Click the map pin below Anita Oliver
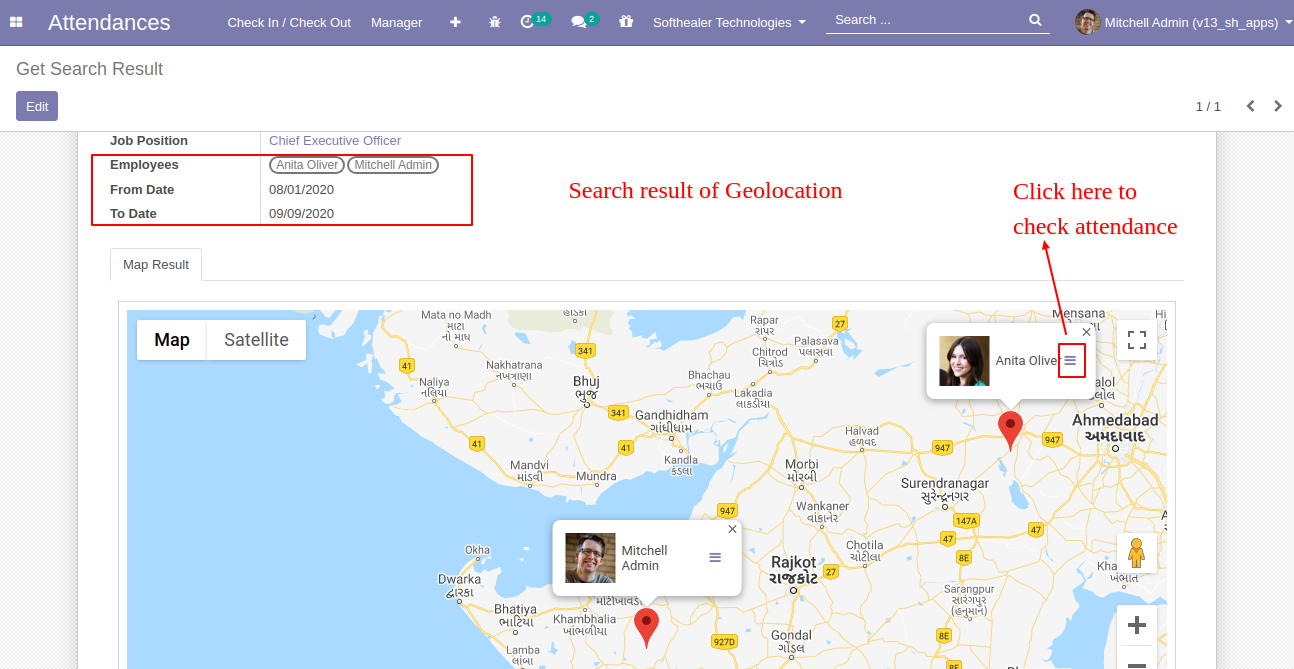Screen dimensions: 1294x669 [x=1011, y=430]
